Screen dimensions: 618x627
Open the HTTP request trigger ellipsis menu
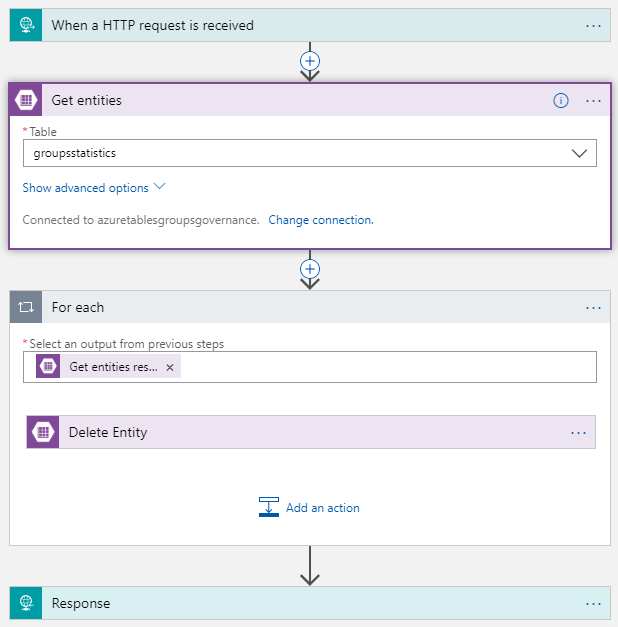click(x=593, y=25)
